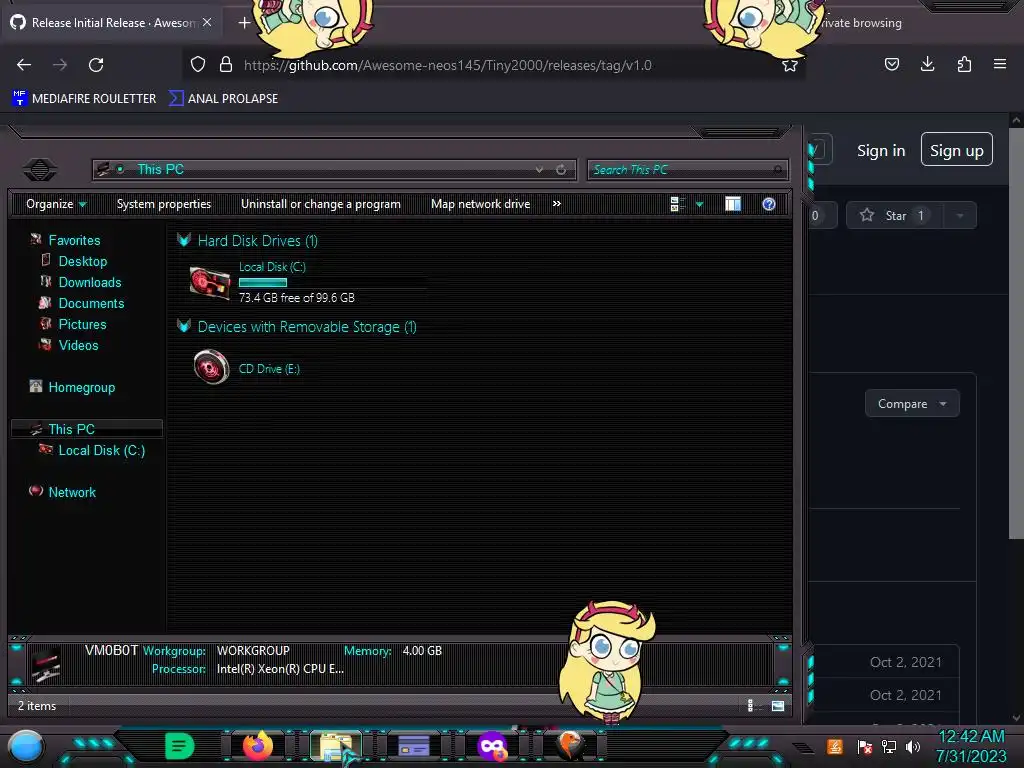Select Favorites in navigation pane
The height and width of the screenshot is (768, 1024).
pos(74,240)
